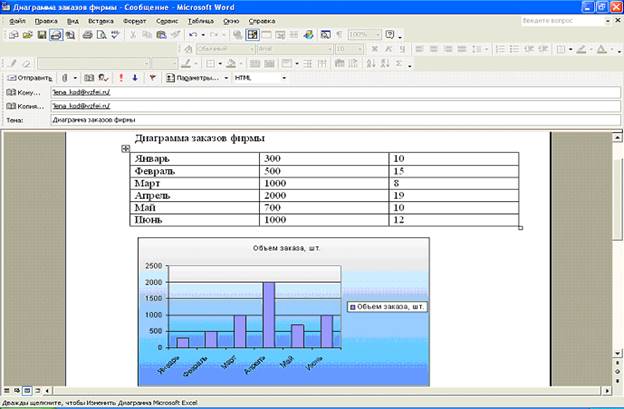Open the Таблица menu
The image size is (624, 409).
tap(200, 20)
